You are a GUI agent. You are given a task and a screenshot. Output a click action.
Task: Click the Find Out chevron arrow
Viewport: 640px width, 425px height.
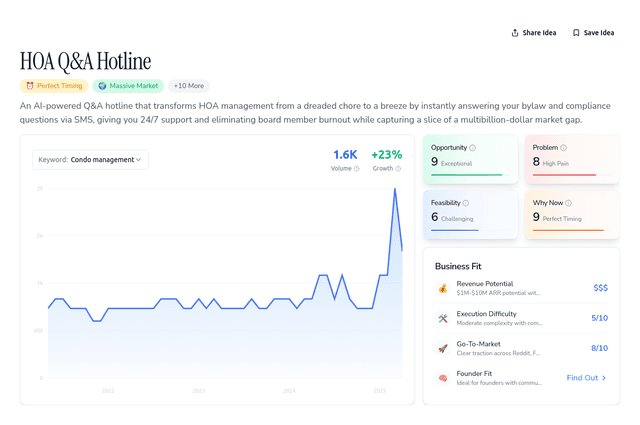604,378
